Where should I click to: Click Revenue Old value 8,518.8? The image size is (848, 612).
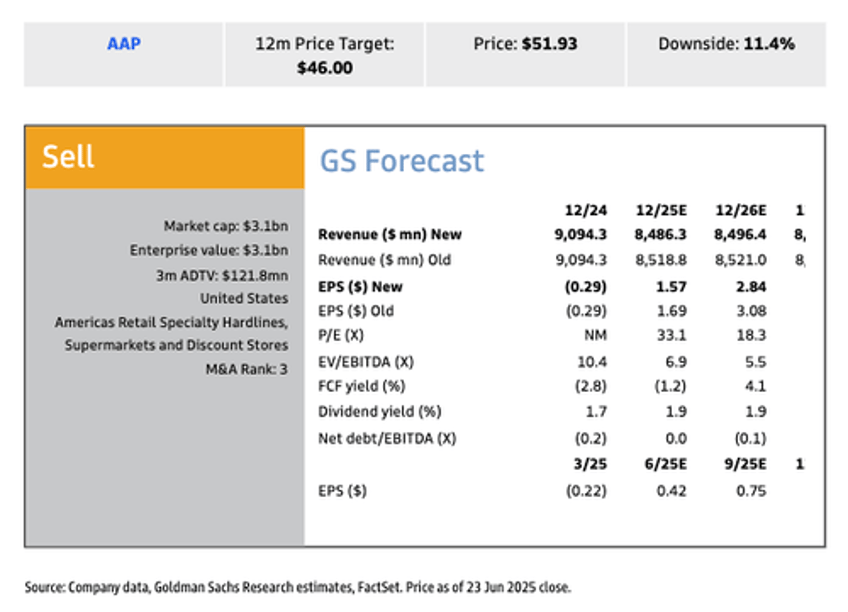click(x=660, y=260)
